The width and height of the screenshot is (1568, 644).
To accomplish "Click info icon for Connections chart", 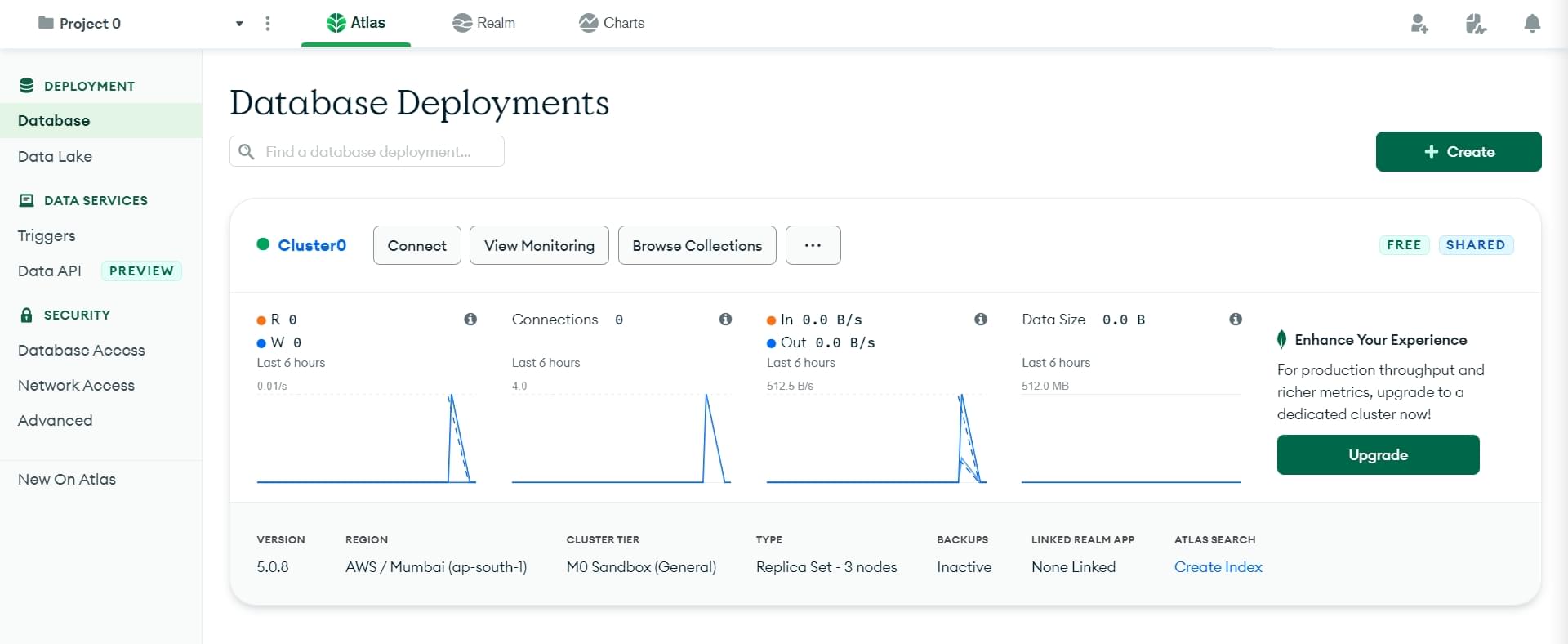I will [725, 319].
